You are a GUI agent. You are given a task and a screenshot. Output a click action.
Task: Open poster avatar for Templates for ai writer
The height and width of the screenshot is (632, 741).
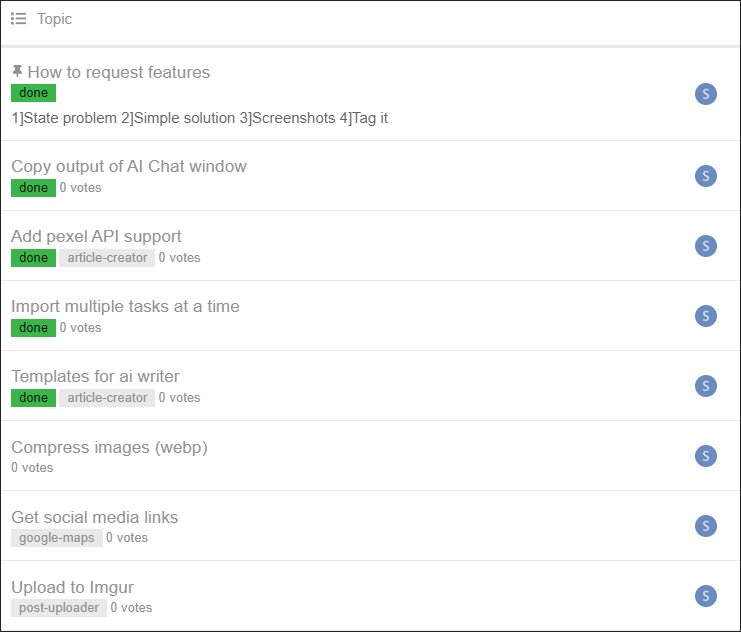pos(706,386)
